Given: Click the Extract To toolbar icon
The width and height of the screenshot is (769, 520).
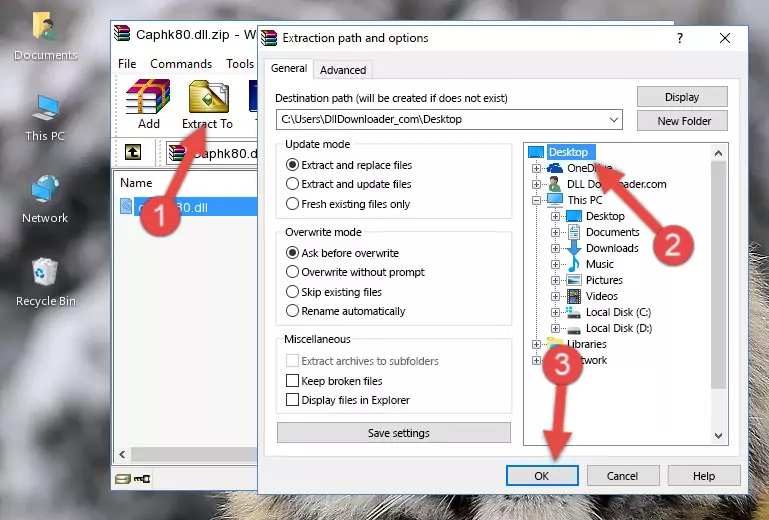Looking at the screenshot, I should click(208, 97).
